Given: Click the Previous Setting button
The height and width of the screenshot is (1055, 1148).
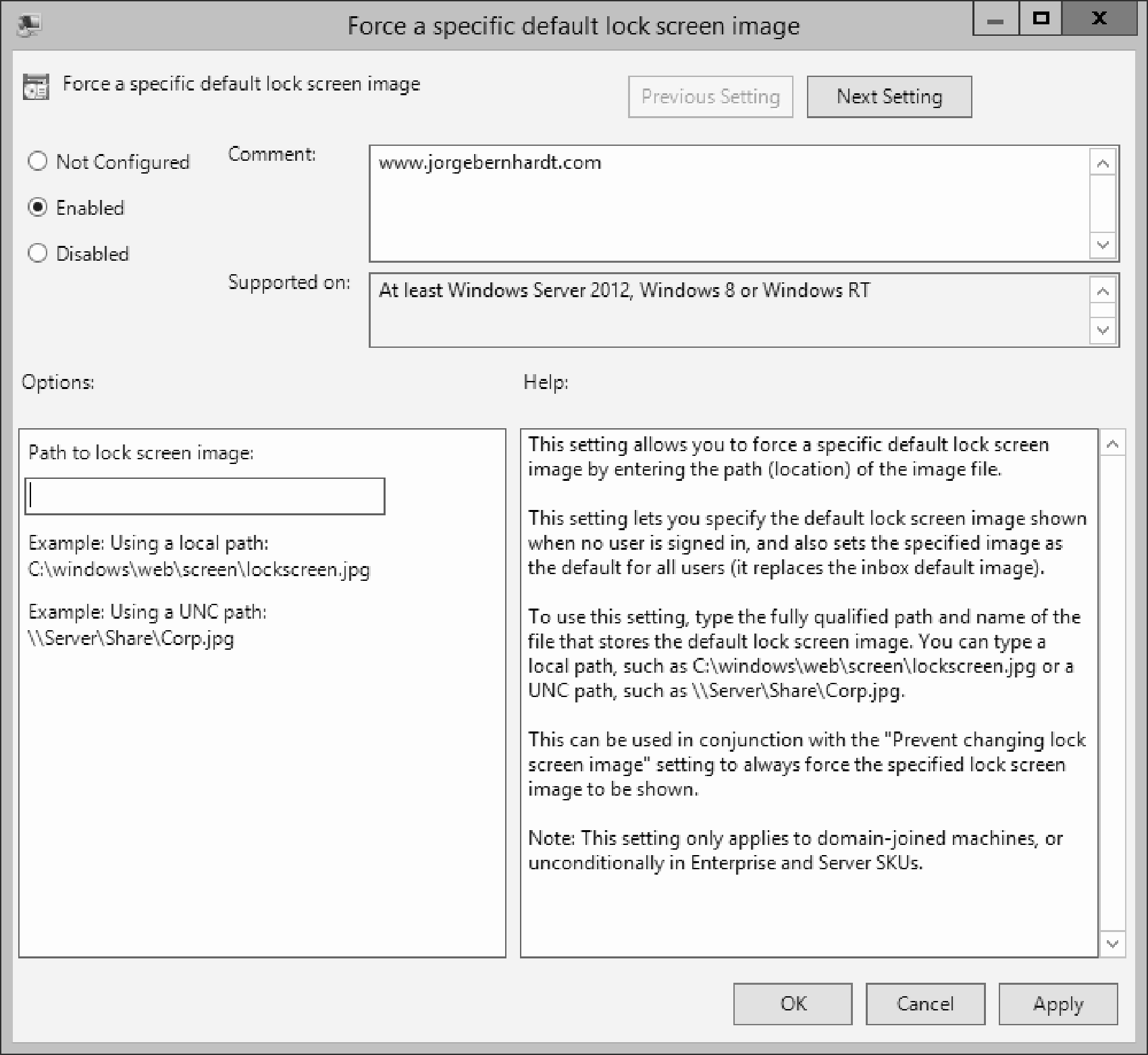Looking at the screenshot, I should [710, 96].
